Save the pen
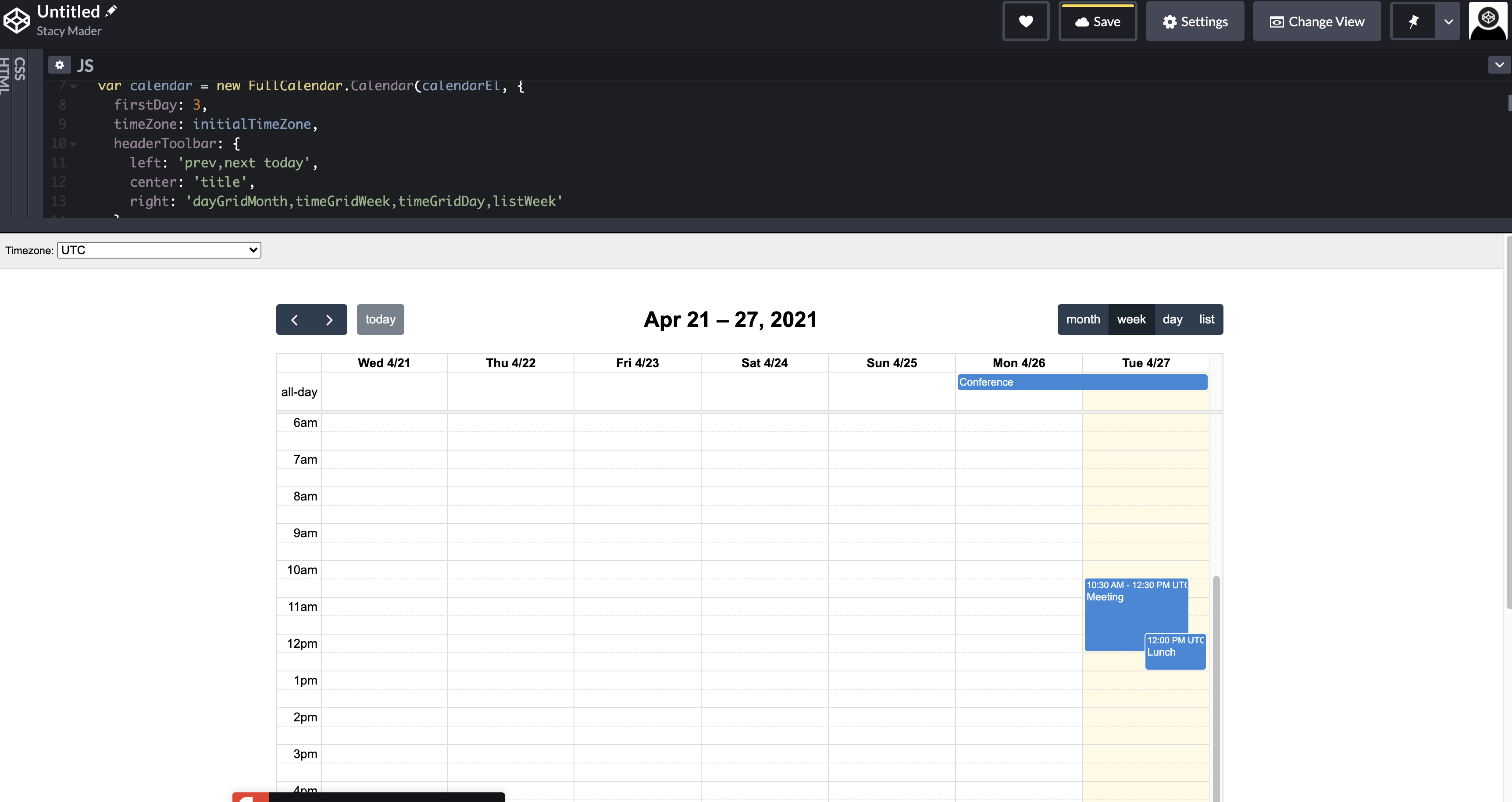The image size is (1512, 802). coord(1098,21)
